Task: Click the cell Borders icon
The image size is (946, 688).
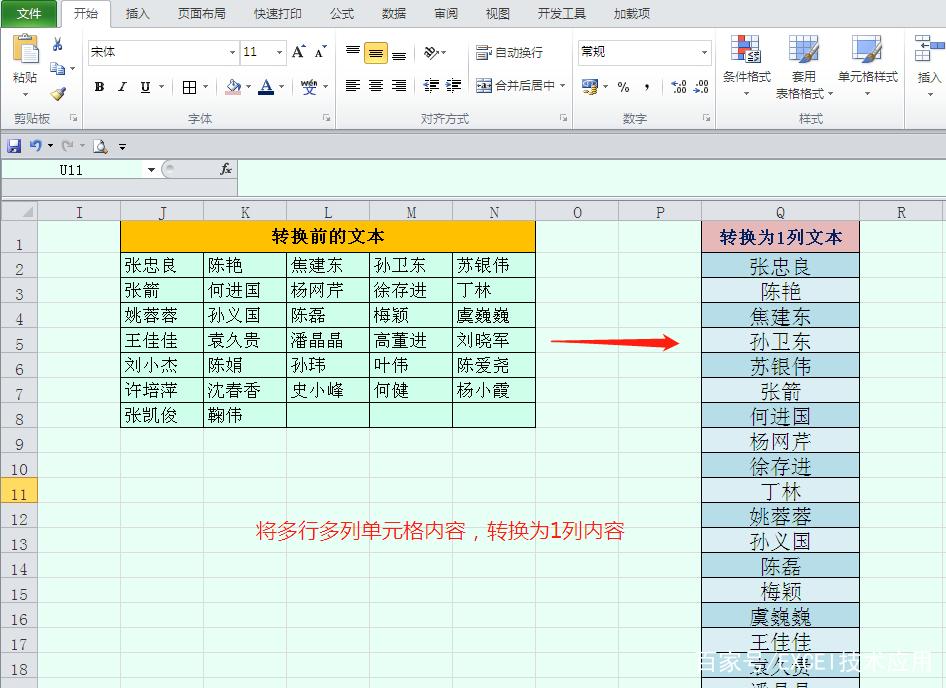Action: click(x=189, y=88)
